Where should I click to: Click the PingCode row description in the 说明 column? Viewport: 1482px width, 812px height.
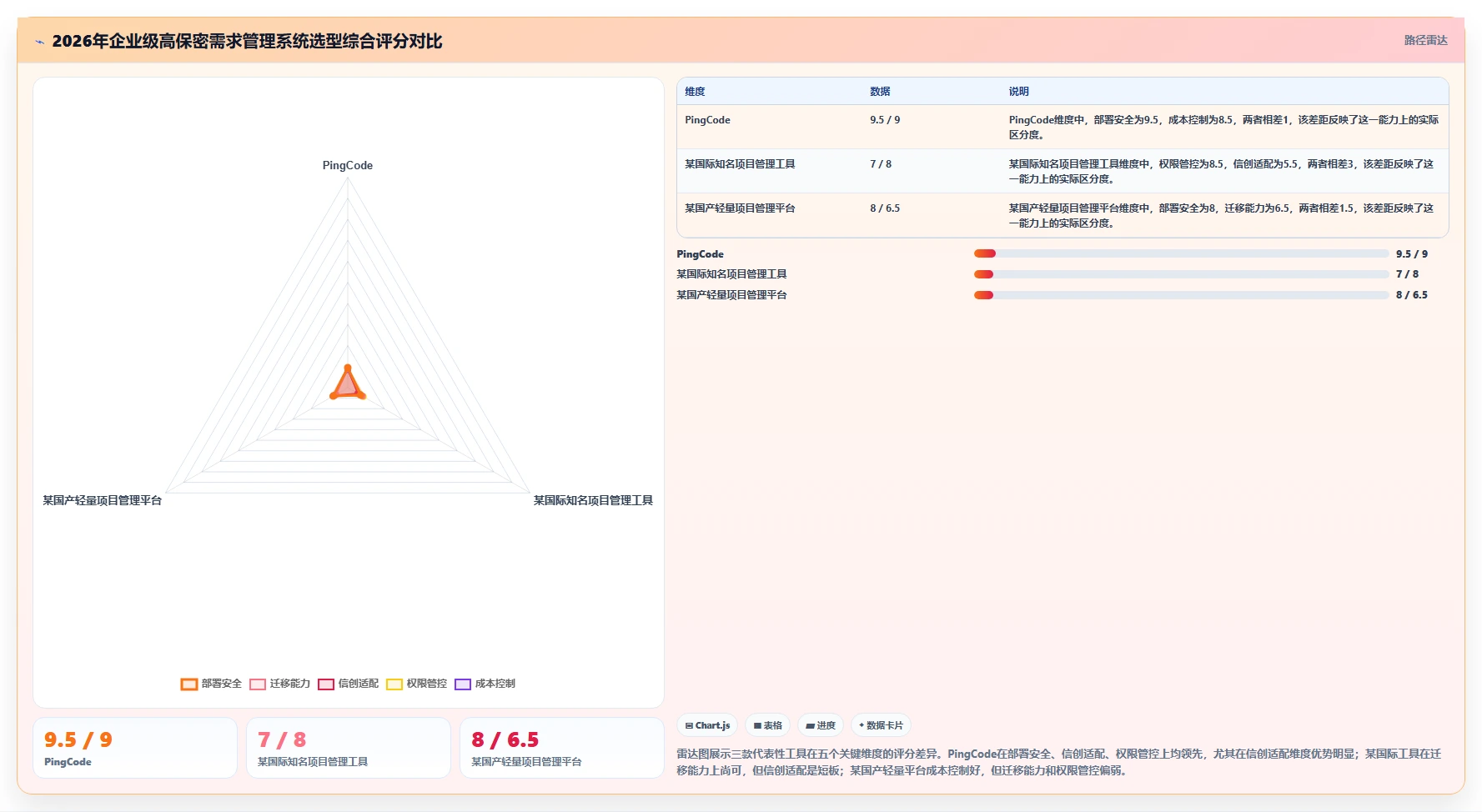point(1223,128)
